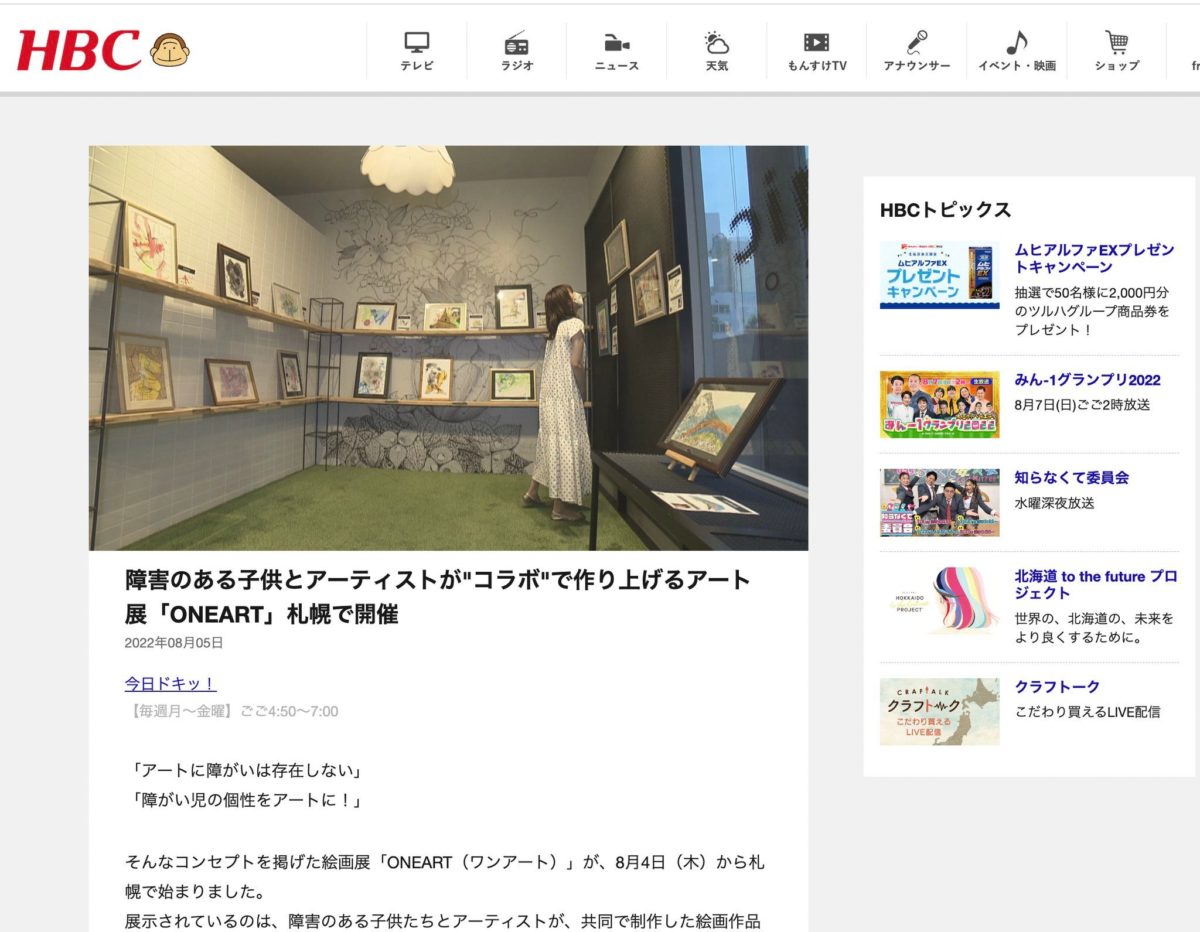
Task: Click the Hokkaido project colorful hair thumbnail
Action: click(939, 601)
